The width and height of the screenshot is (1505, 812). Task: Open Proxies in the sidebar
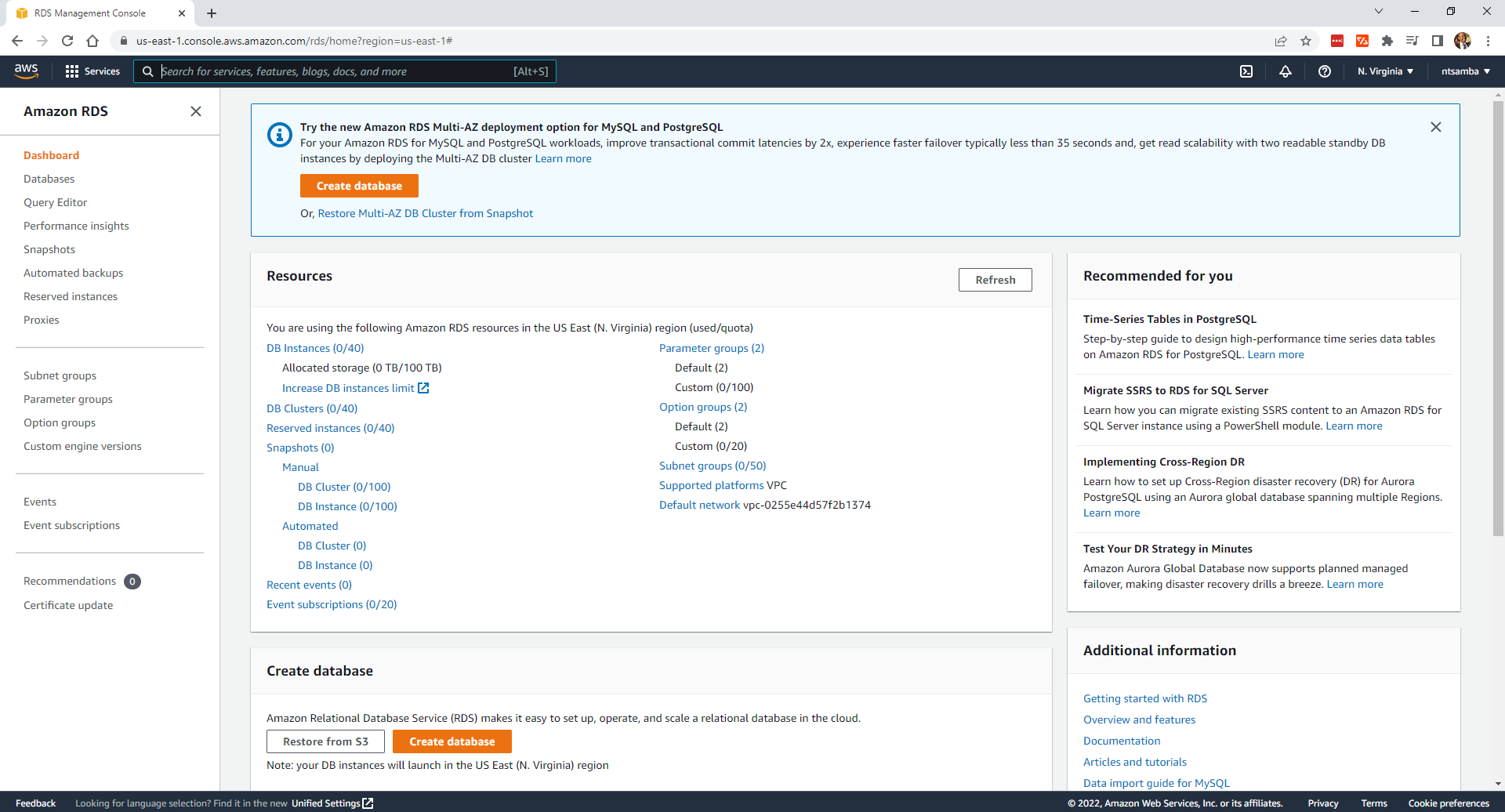pyautogui.click(x=41, y=320)
